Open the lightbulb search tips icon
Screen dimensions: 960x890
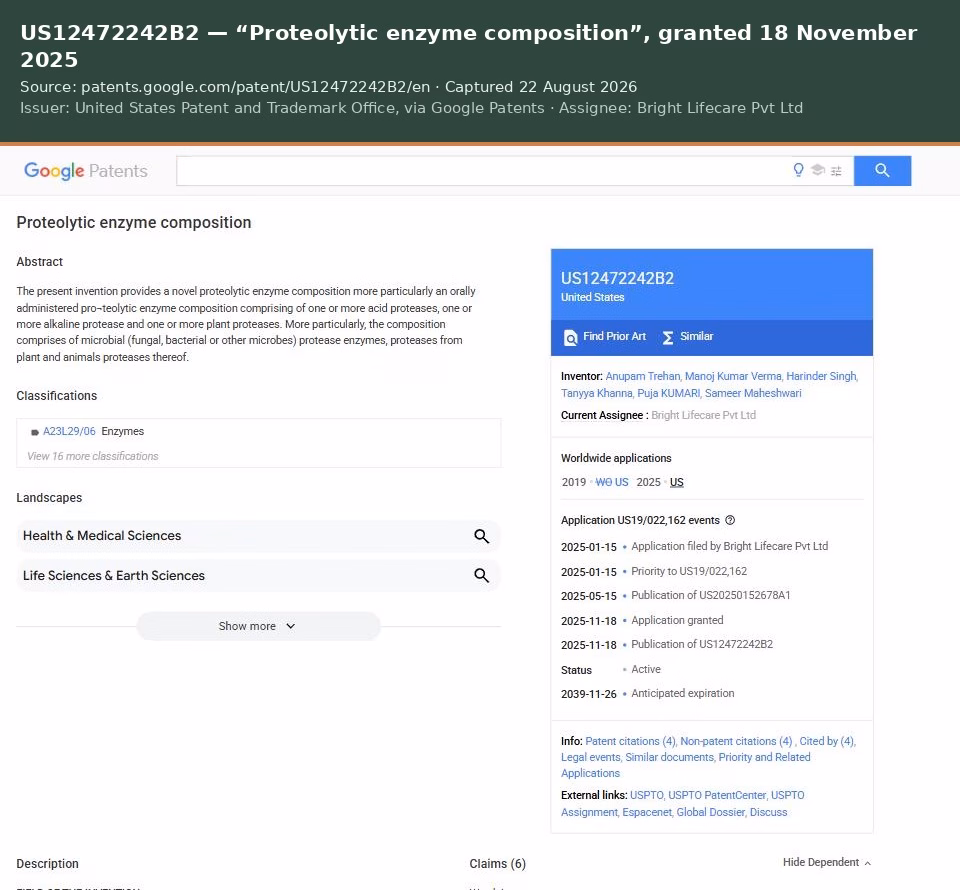(798, 170)
